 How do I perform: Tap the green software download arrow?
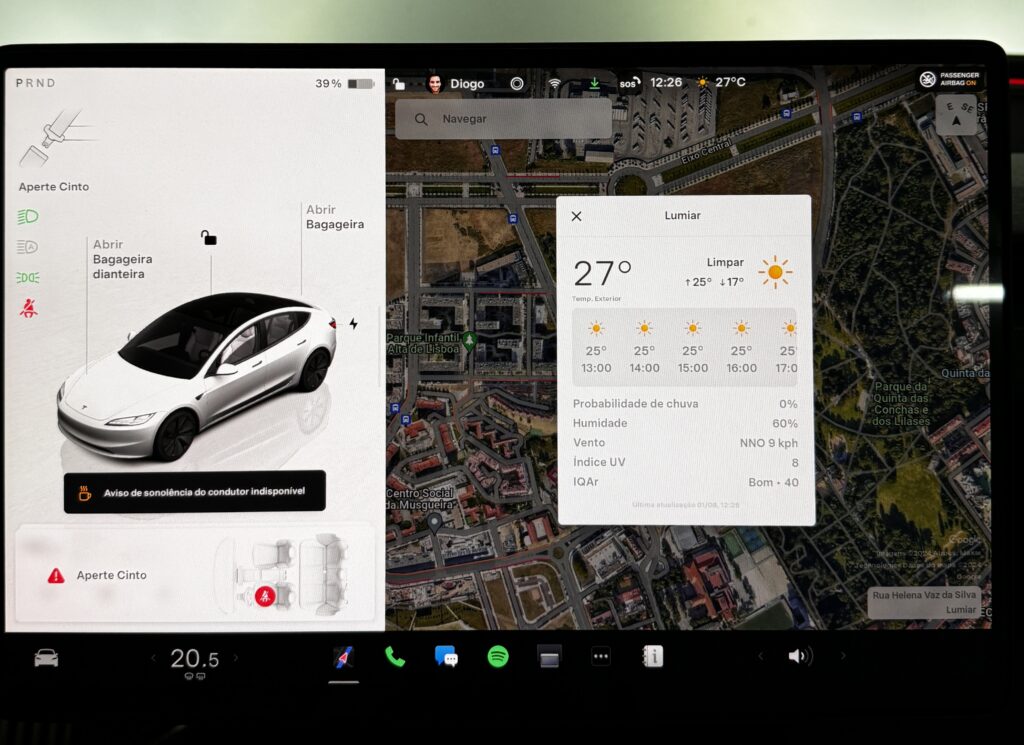[594, 84]
